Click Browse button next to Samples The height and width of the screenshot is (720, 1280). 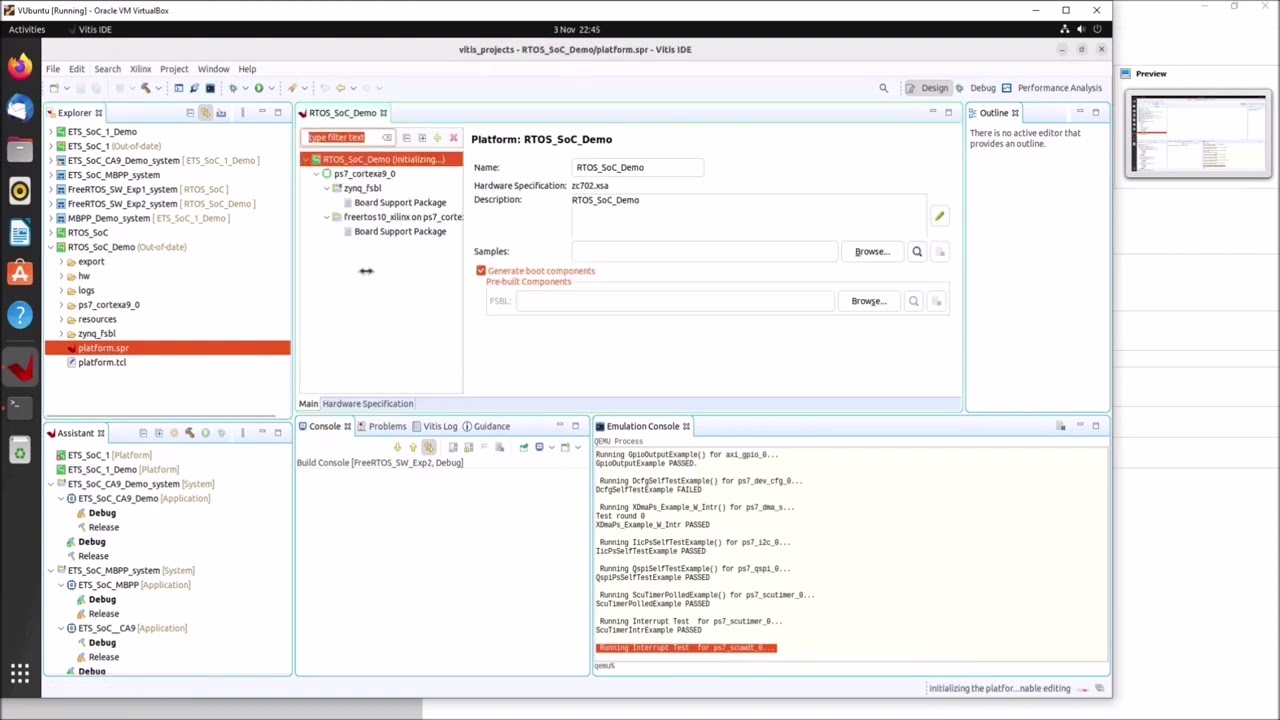tap(872, 252)
